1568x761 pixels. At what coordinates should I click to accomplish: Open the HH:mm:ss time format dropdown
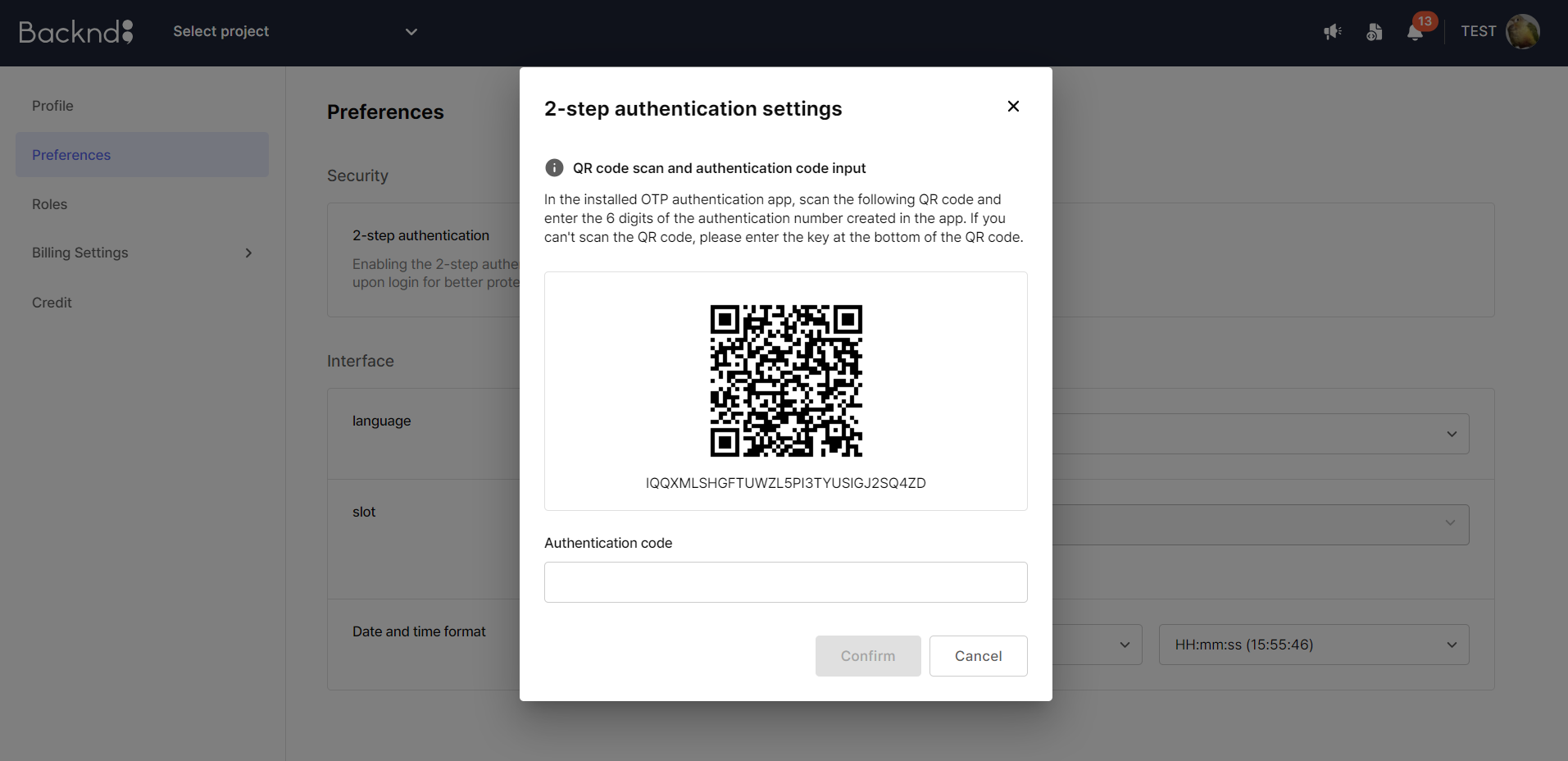1313,645
